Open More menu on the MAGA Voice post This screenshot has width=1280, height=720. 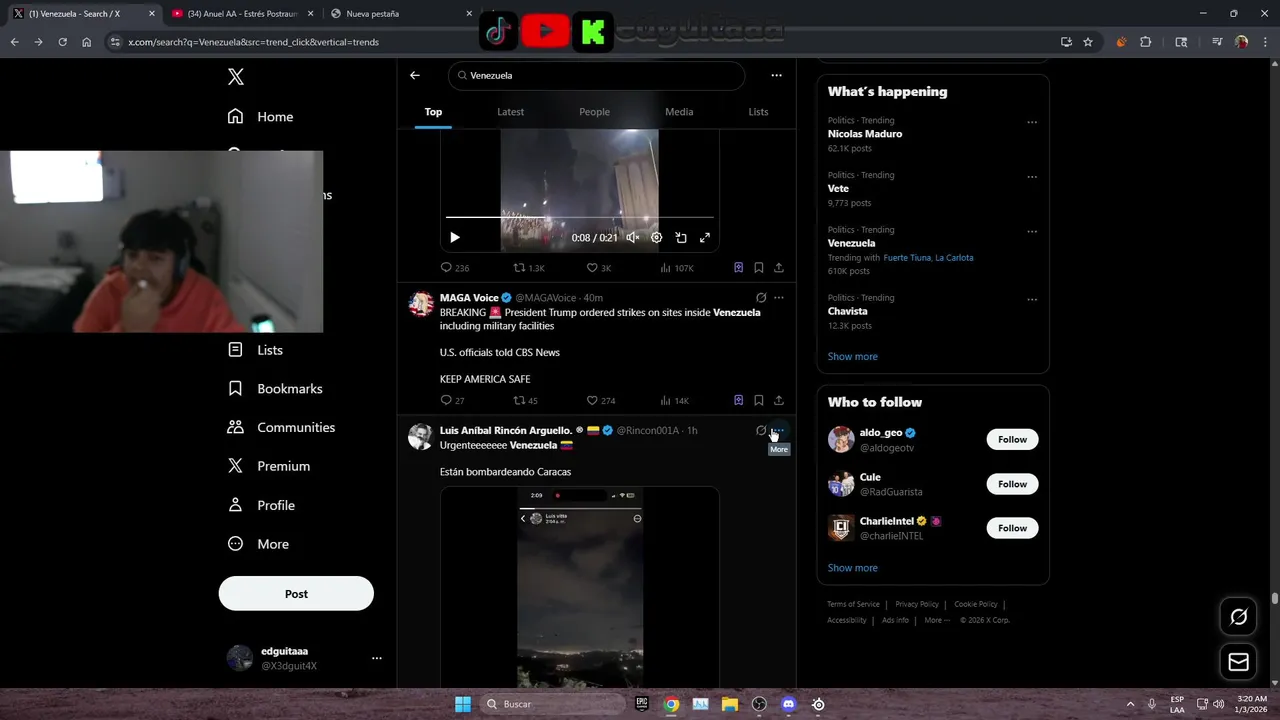coord(779,298)
